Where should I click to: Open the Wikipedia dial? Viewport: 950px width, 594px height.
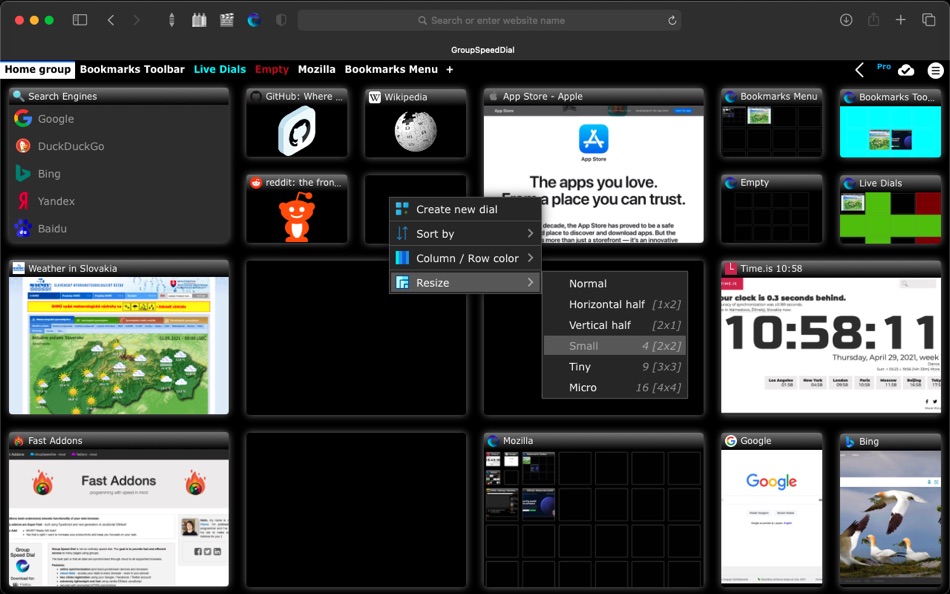point(416,123)
